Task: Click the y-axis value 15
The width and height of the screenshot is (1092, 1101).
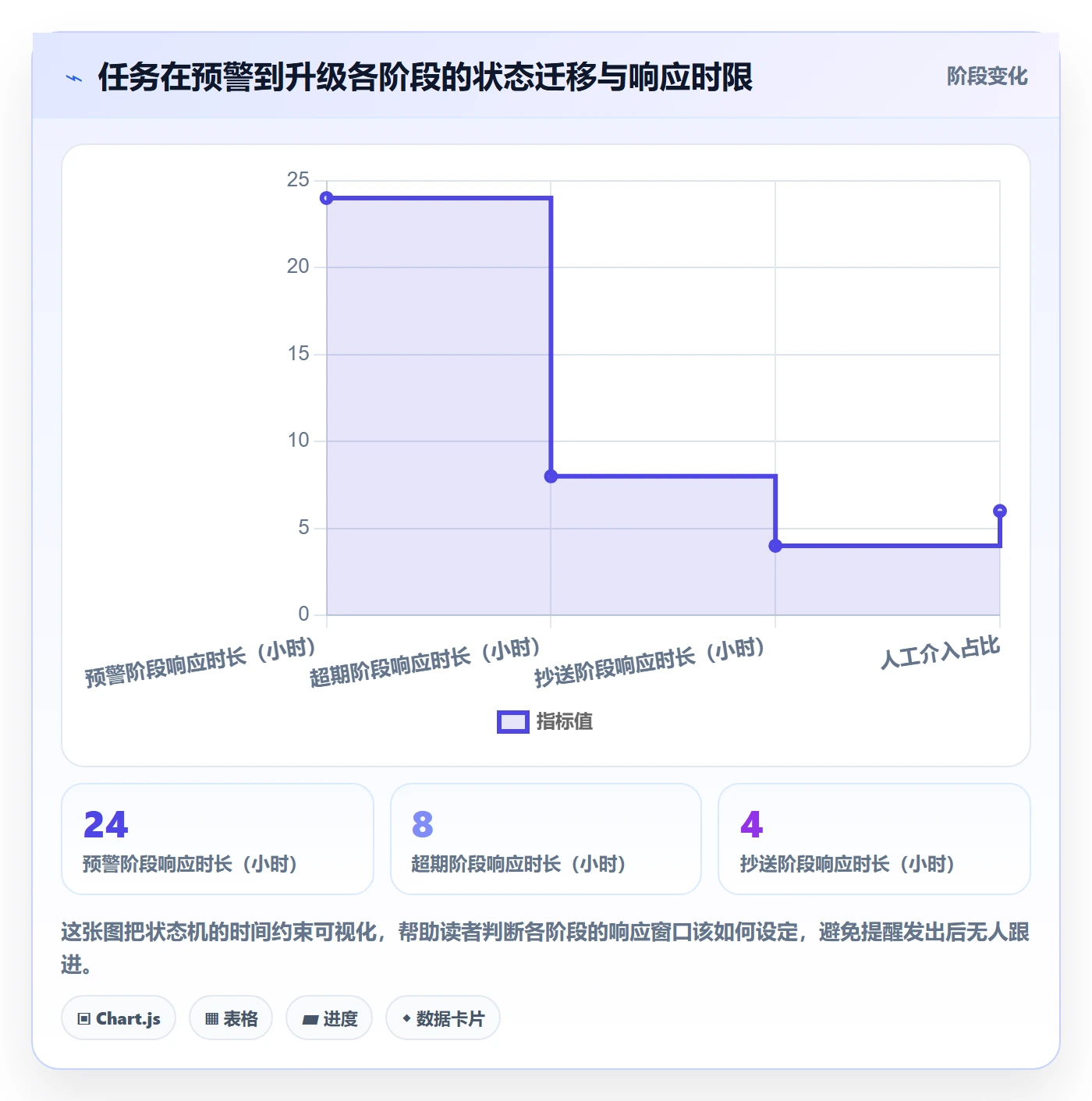Action: (x=298, y=354)
